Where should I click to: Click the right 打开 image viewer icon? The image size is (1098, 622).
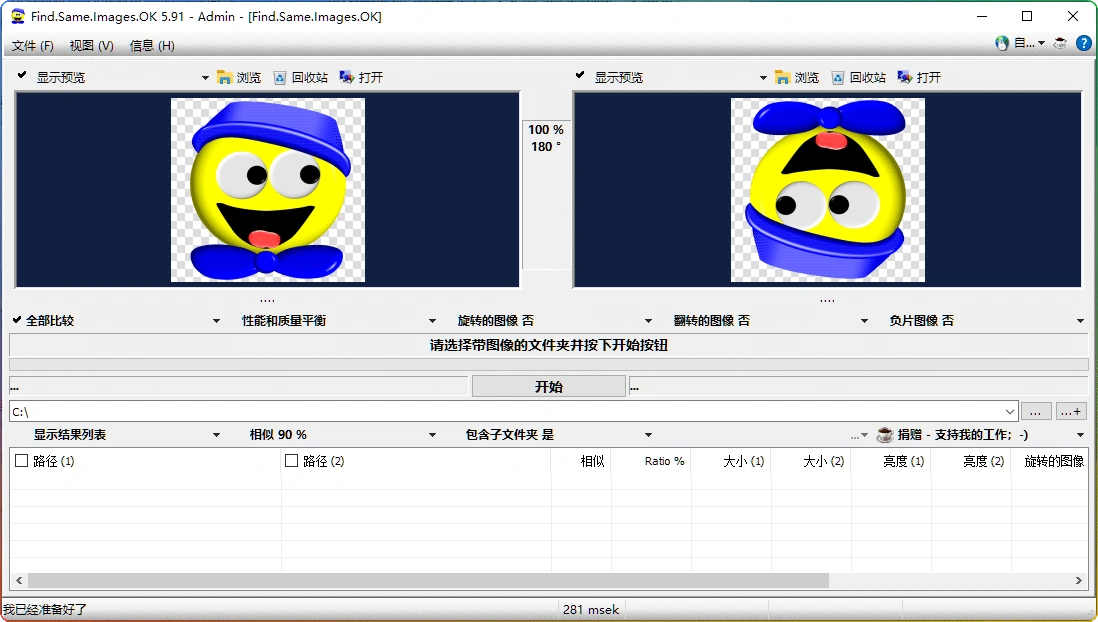(x=906, y=76)
